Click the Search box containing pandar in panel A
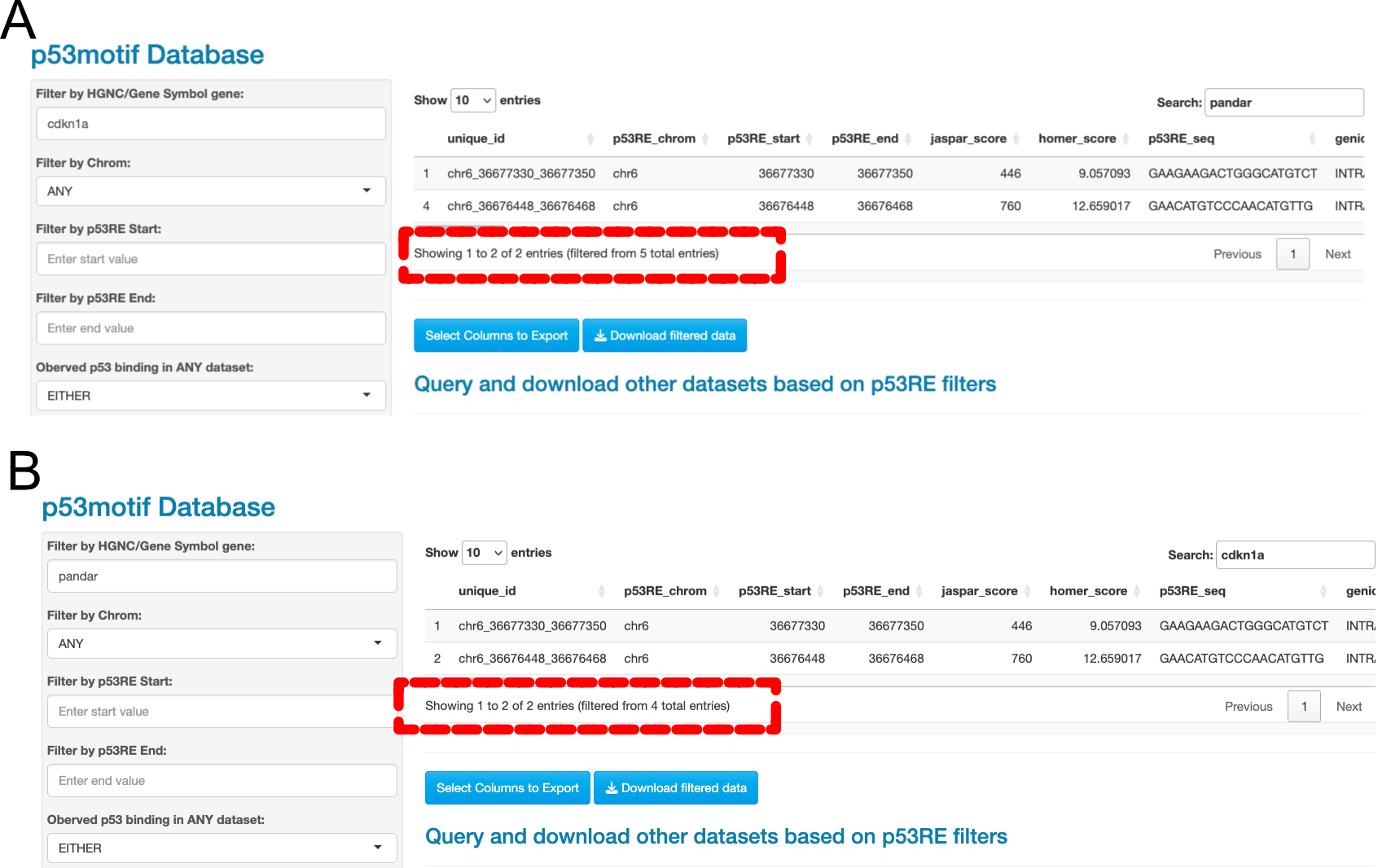This screenshot has height=868, width=1391. (x=1283, y=103)
